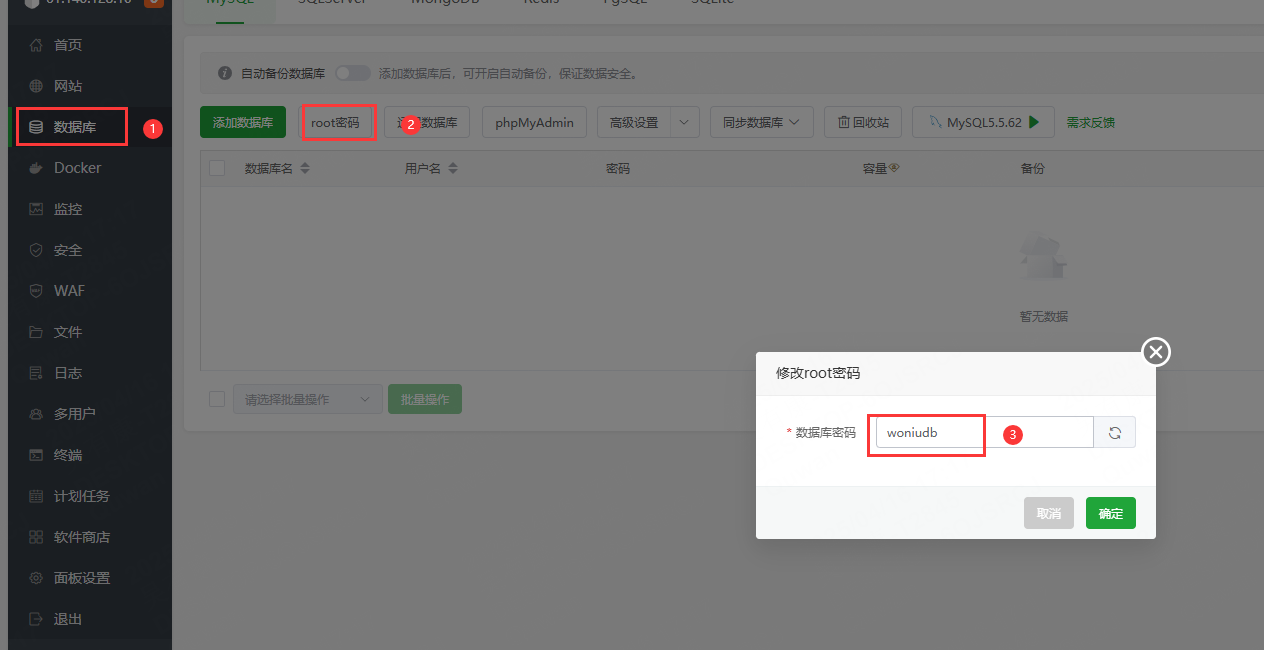Check the batch operation checkbox near 批量操作
Image resolution: width=1264 pixels, height=650 pixels.
coord(217,398)
